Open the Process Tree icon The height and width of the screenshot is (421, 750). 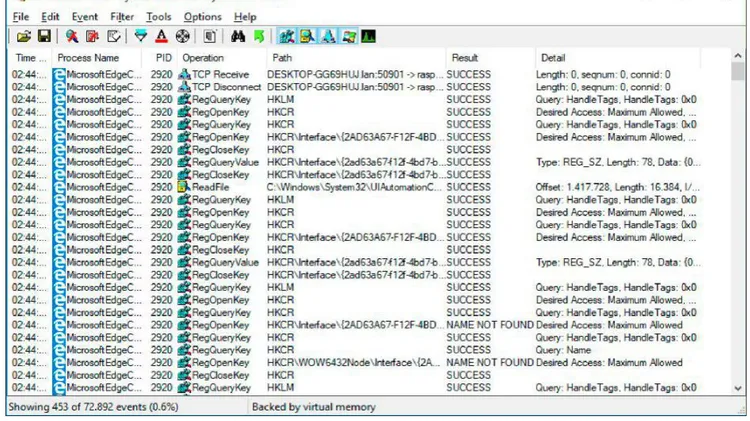coord(210,36)
